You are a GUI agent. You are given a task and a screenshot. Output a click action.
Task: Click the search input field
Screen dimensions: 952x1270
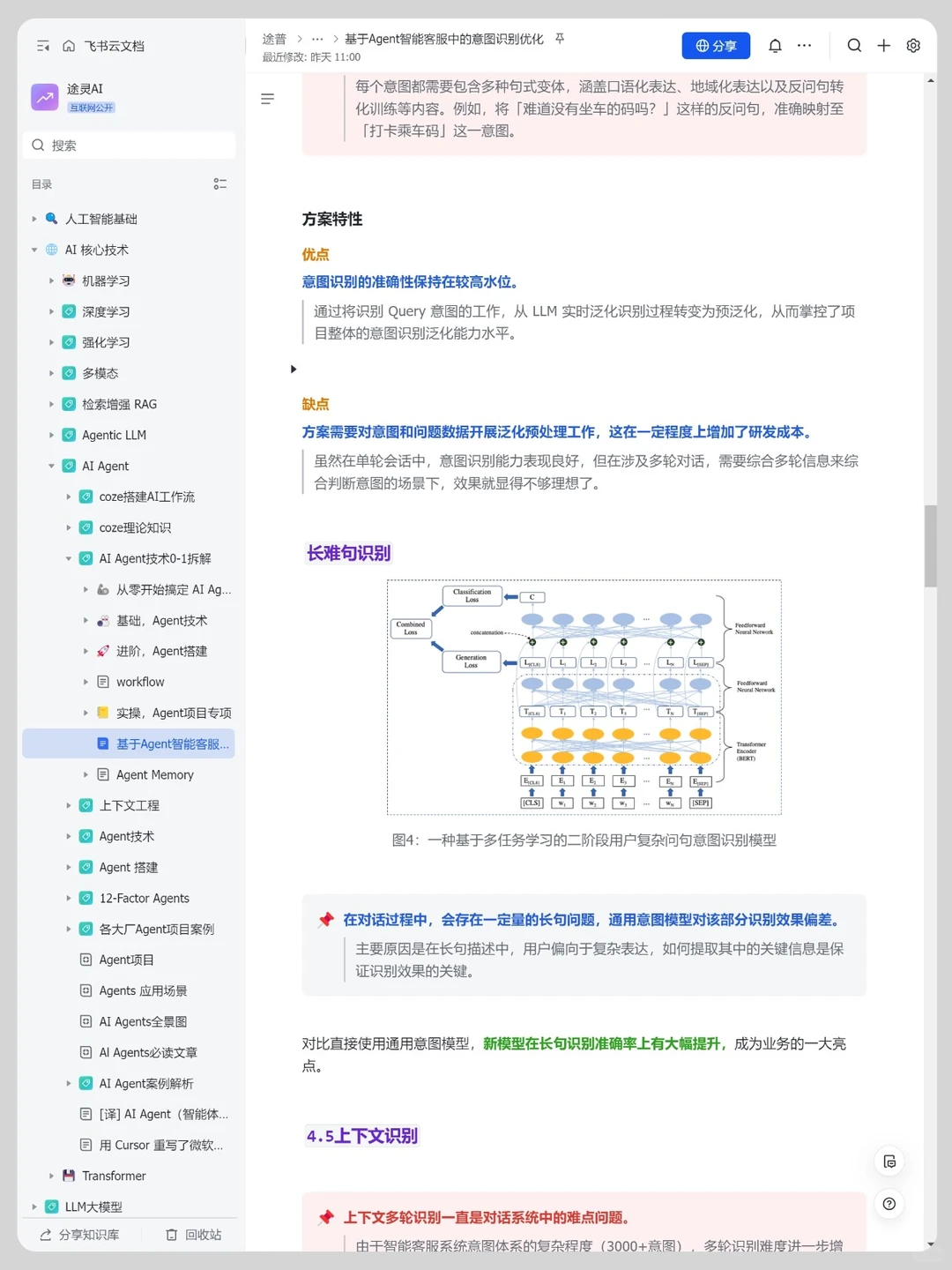[x=129, y=146]
